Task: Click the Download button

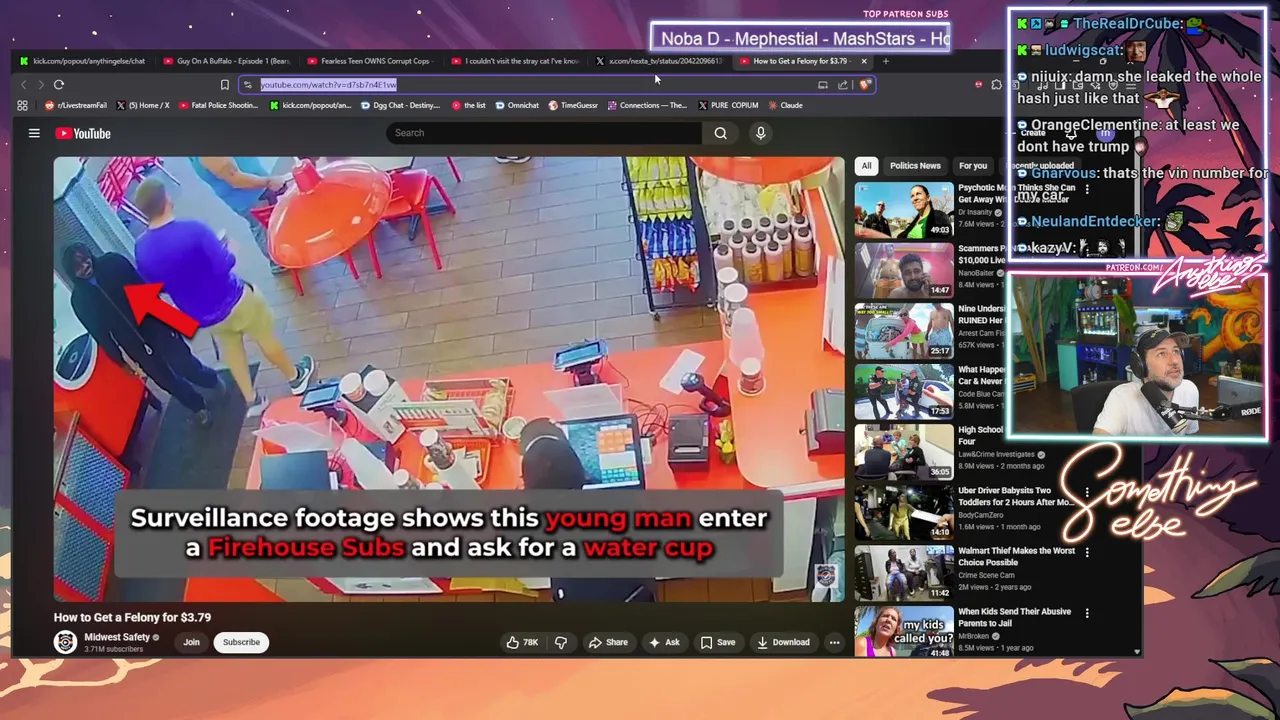Action: (783, 642)
